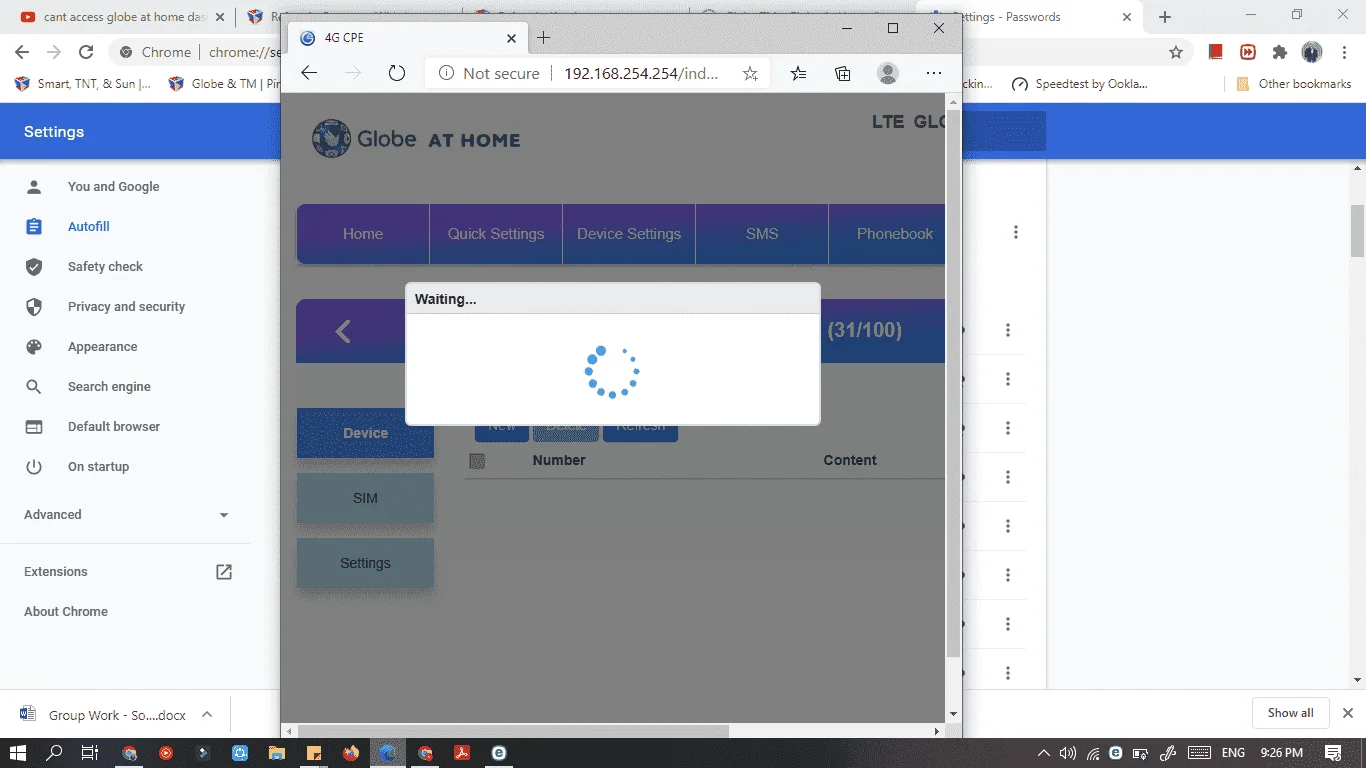Open Edge Settings and more menu

coord(934,73)
